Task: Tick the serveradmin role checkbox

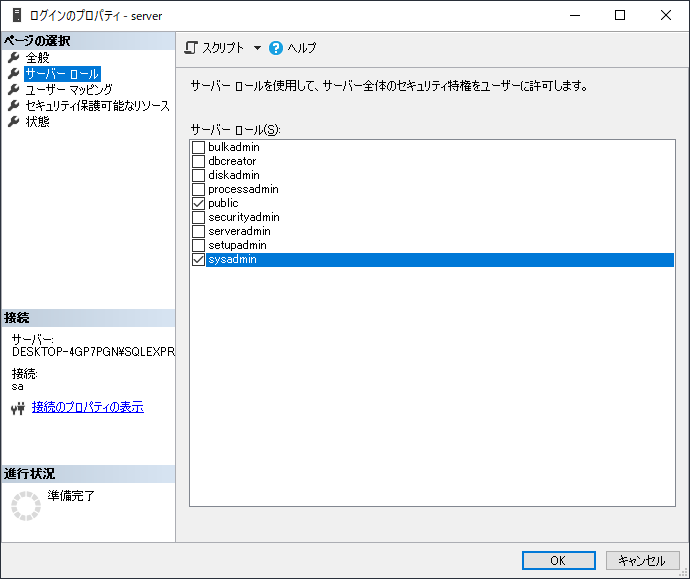Action: click(198, 231)
